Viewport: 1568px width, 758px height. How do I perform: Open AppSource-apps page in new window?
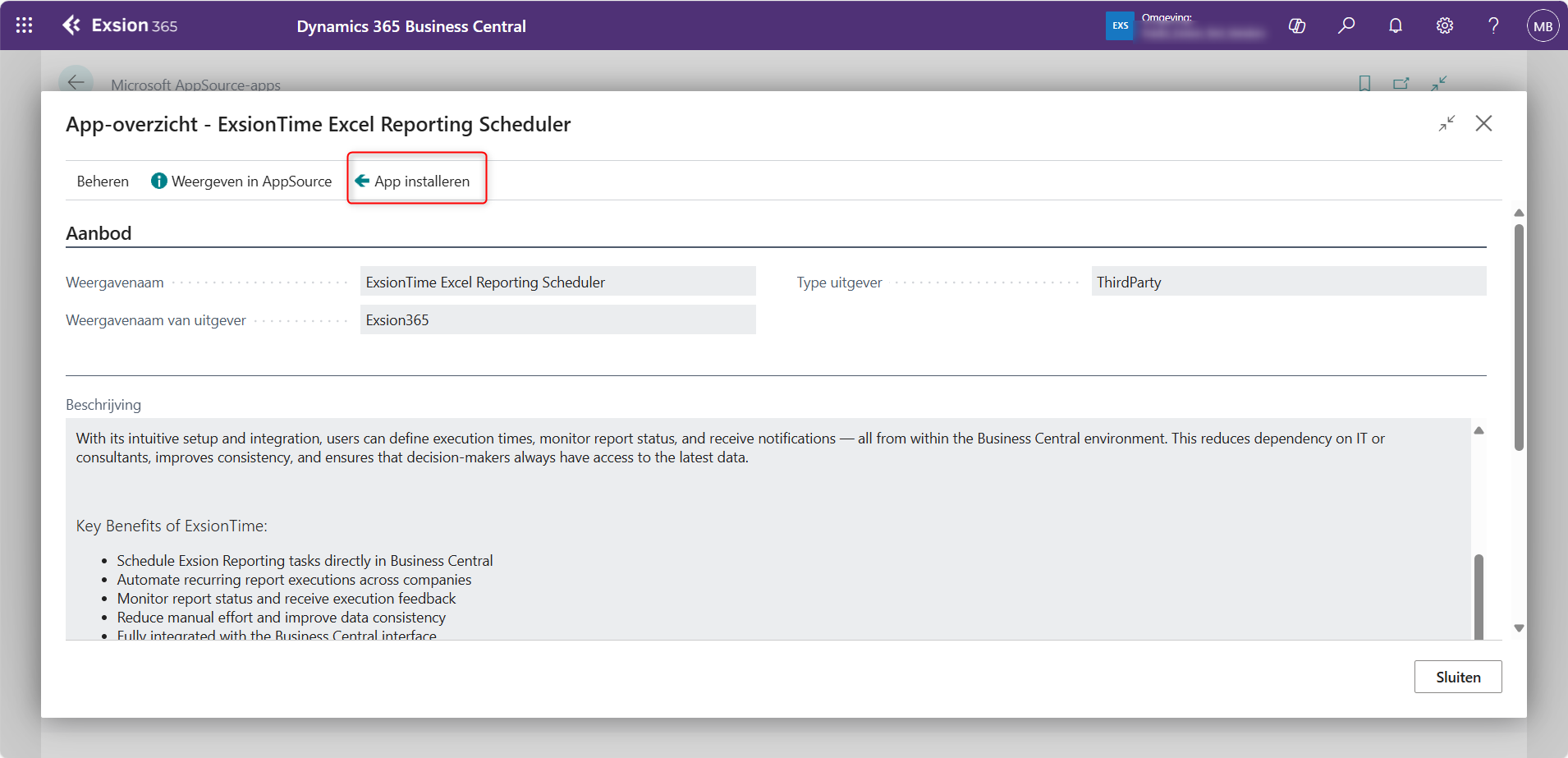click(x=1401, y=83)
